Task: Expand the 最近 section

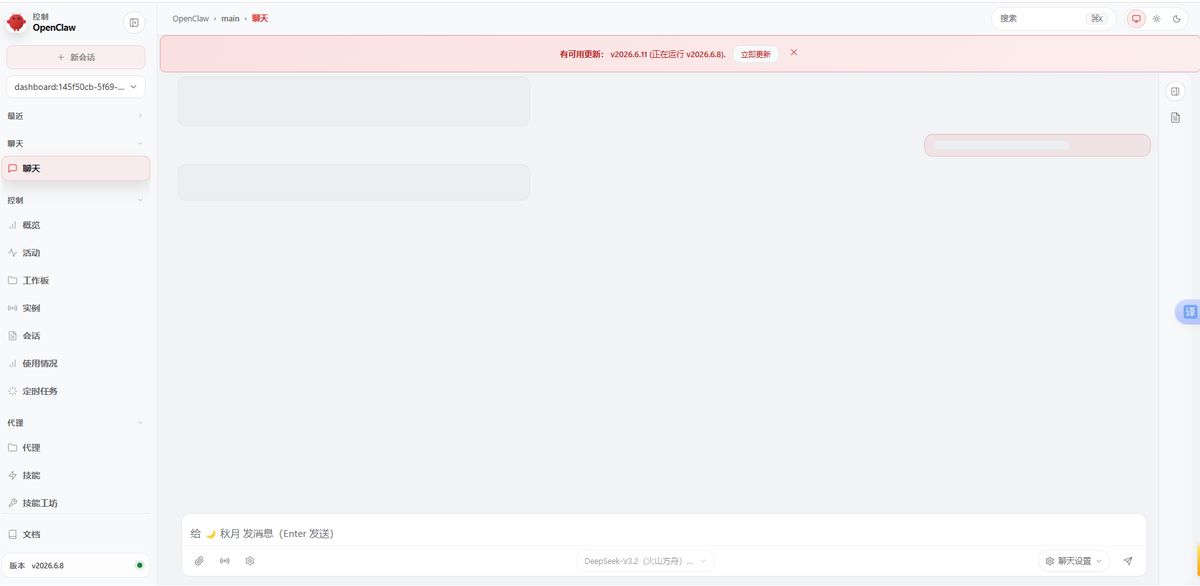Action: (x=76, y=116)
